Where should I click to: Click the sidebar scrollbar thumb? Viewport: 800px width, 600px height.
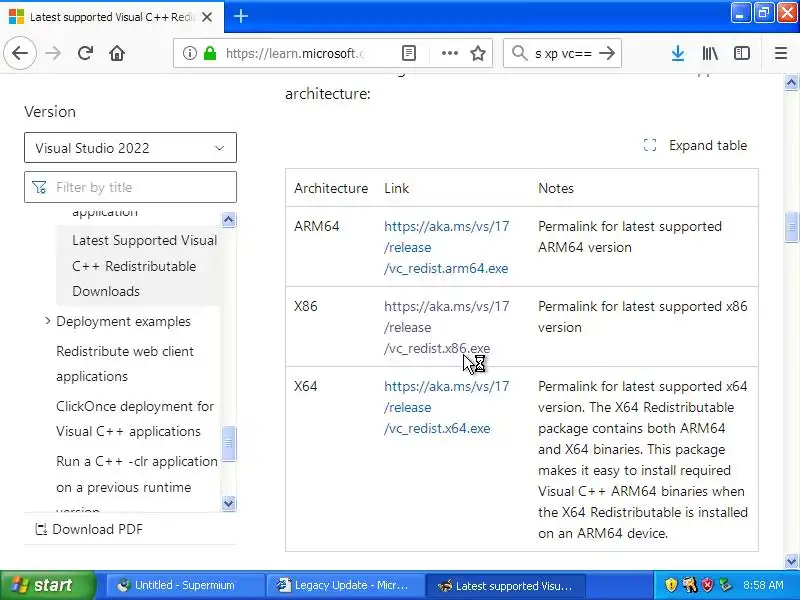(x=229, y=443)
